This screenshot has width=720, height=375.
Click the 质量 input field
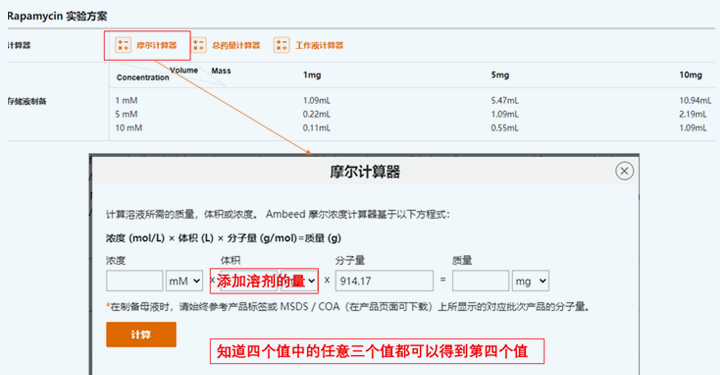pyautogui.click(x=480, y=280)
